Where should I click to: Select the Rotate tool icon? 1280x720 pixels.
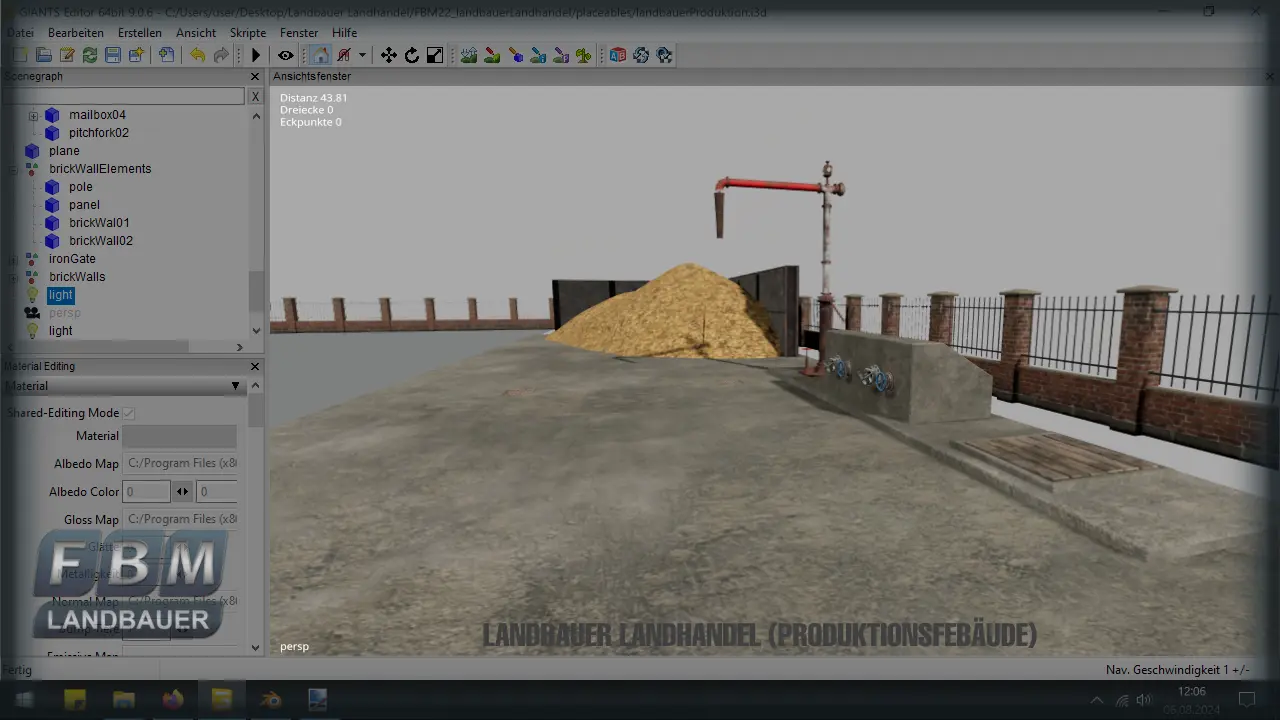pyautogui.click(x=412, y=55)
